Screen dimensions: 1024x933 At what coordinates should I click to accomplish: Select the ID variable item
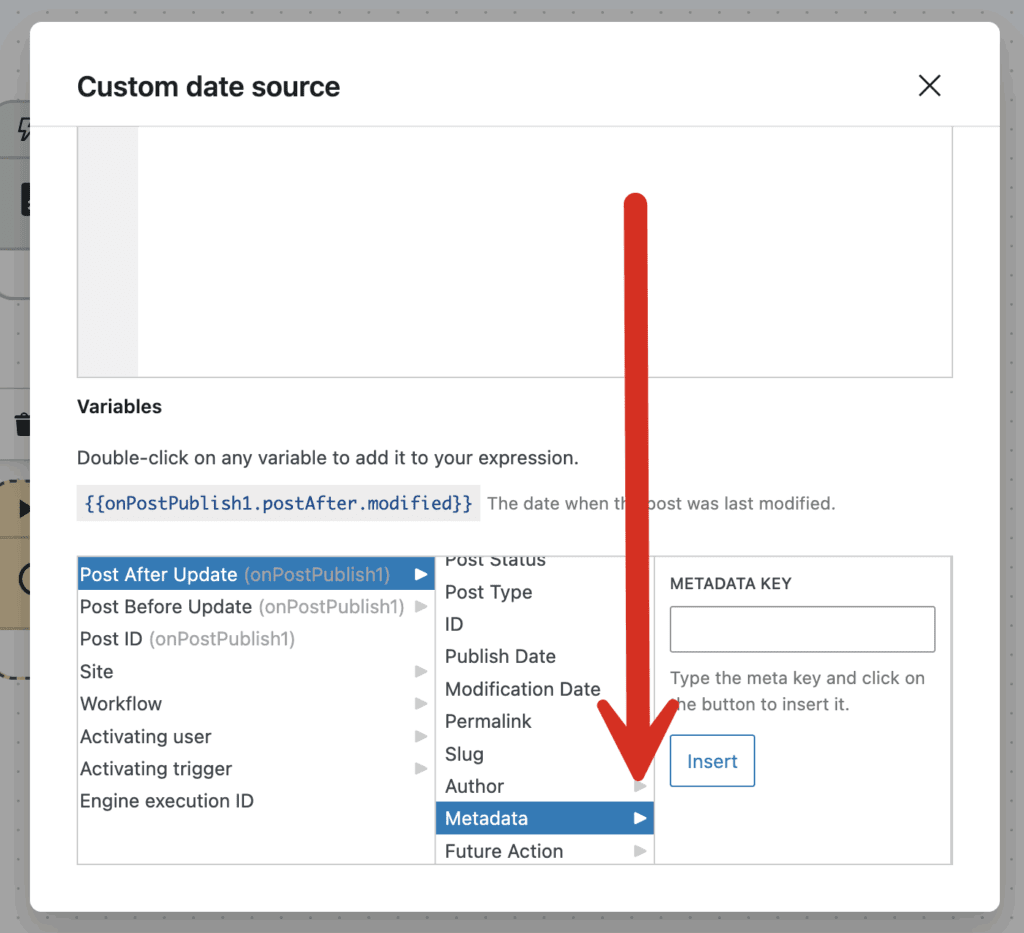pos(454,624)
